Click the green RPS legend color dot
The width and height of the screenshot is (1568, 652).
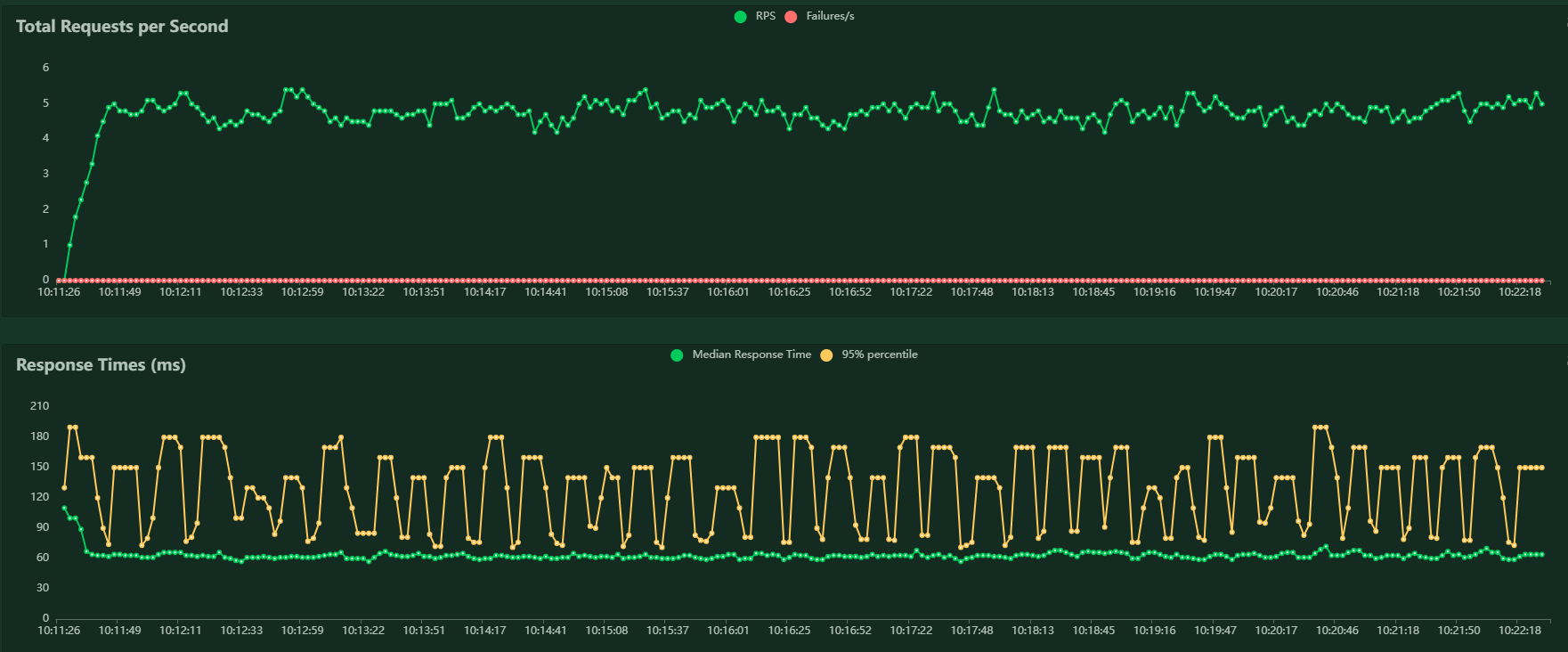[740, 17]
